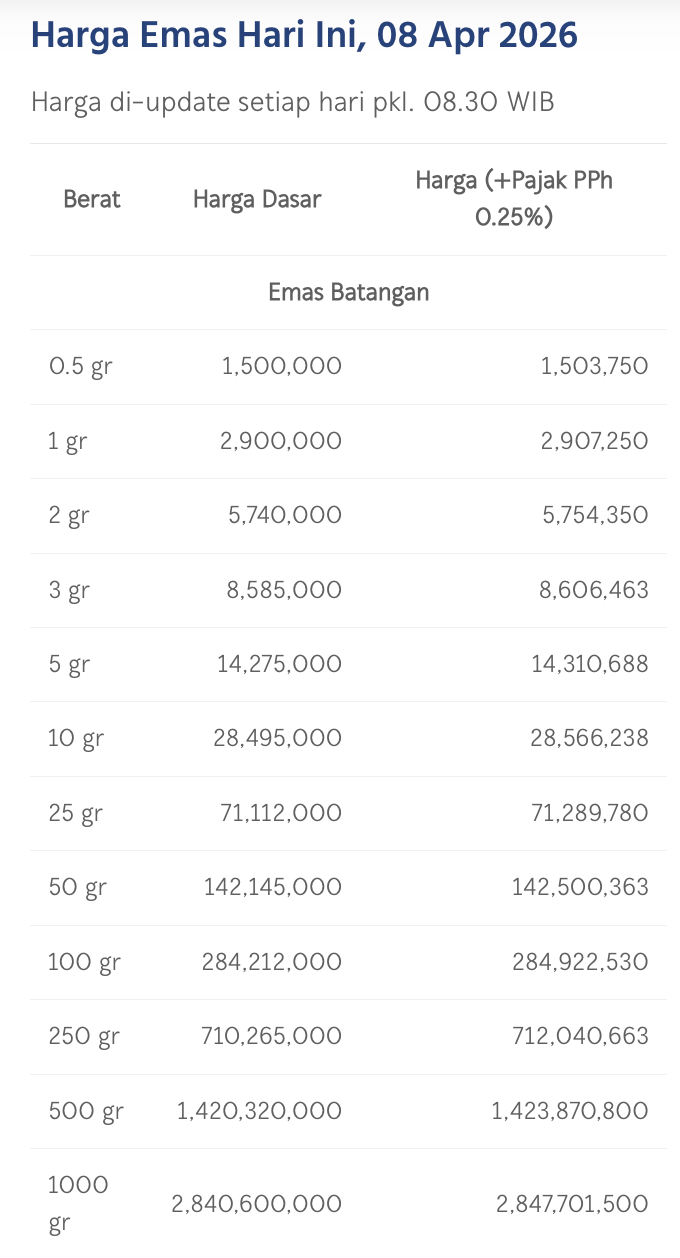Click base price 14,275,000 for 5 gr

pos(279,664)
